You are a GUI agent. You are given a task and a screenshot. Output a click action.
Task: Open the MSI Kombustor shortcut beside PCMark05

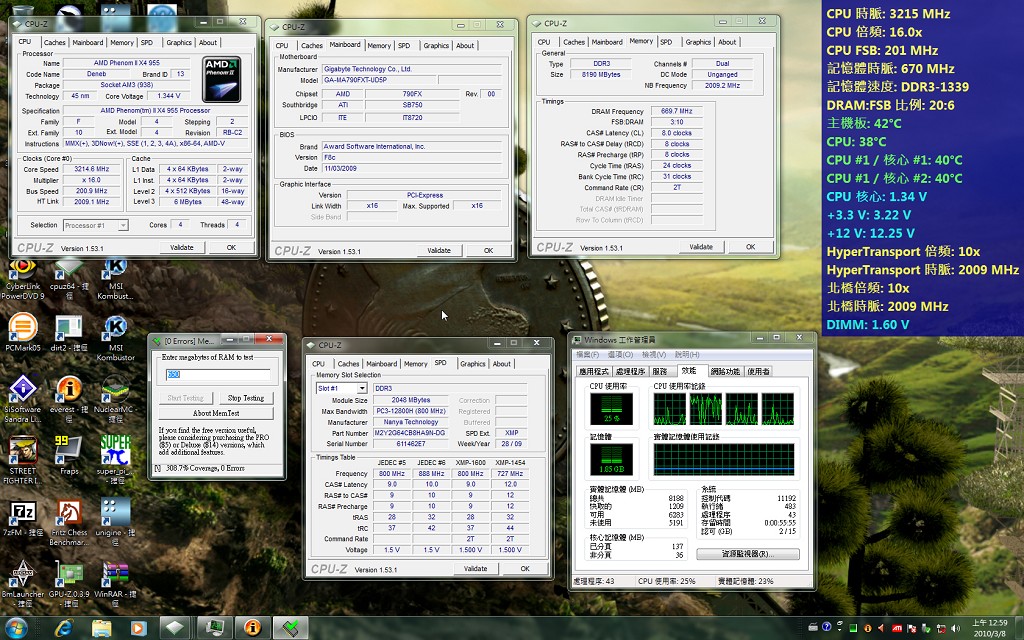[x=116, y=338]
